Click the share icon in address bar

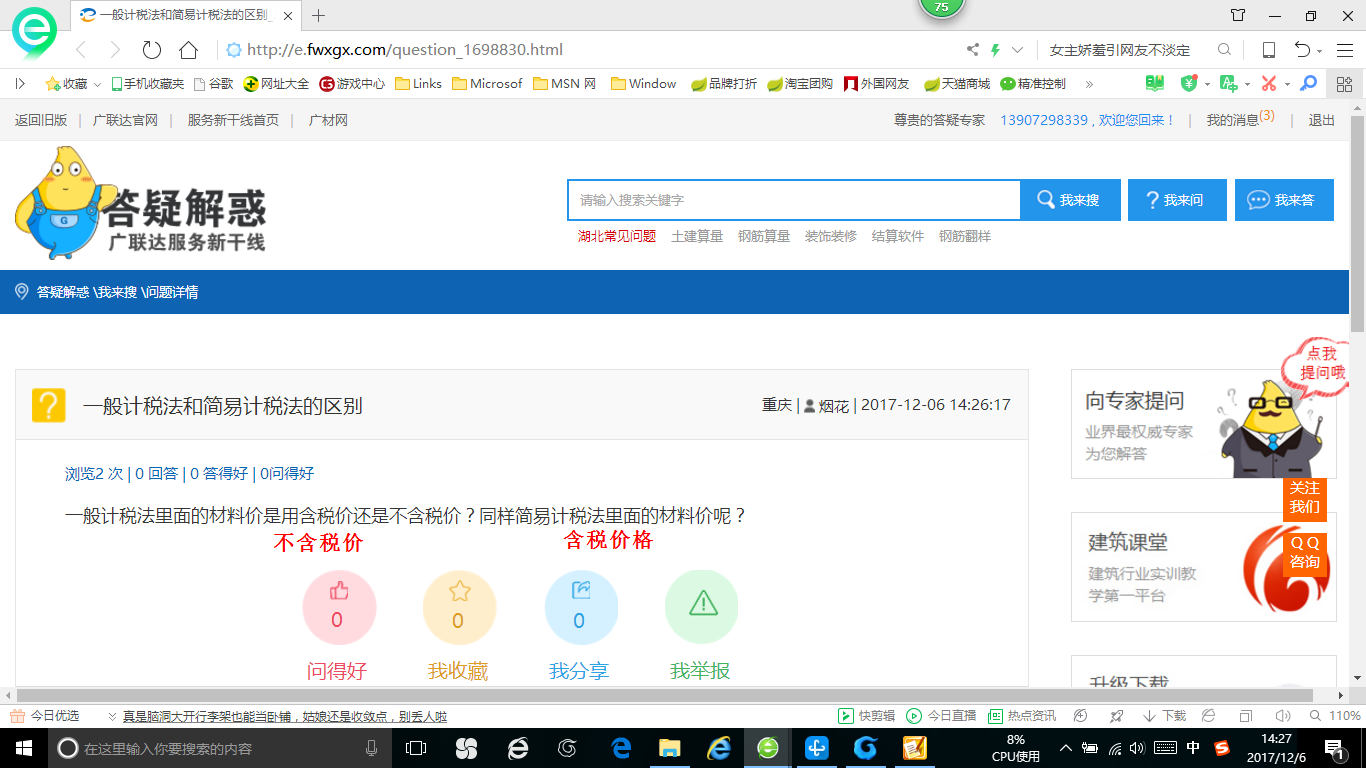(973, 50)
